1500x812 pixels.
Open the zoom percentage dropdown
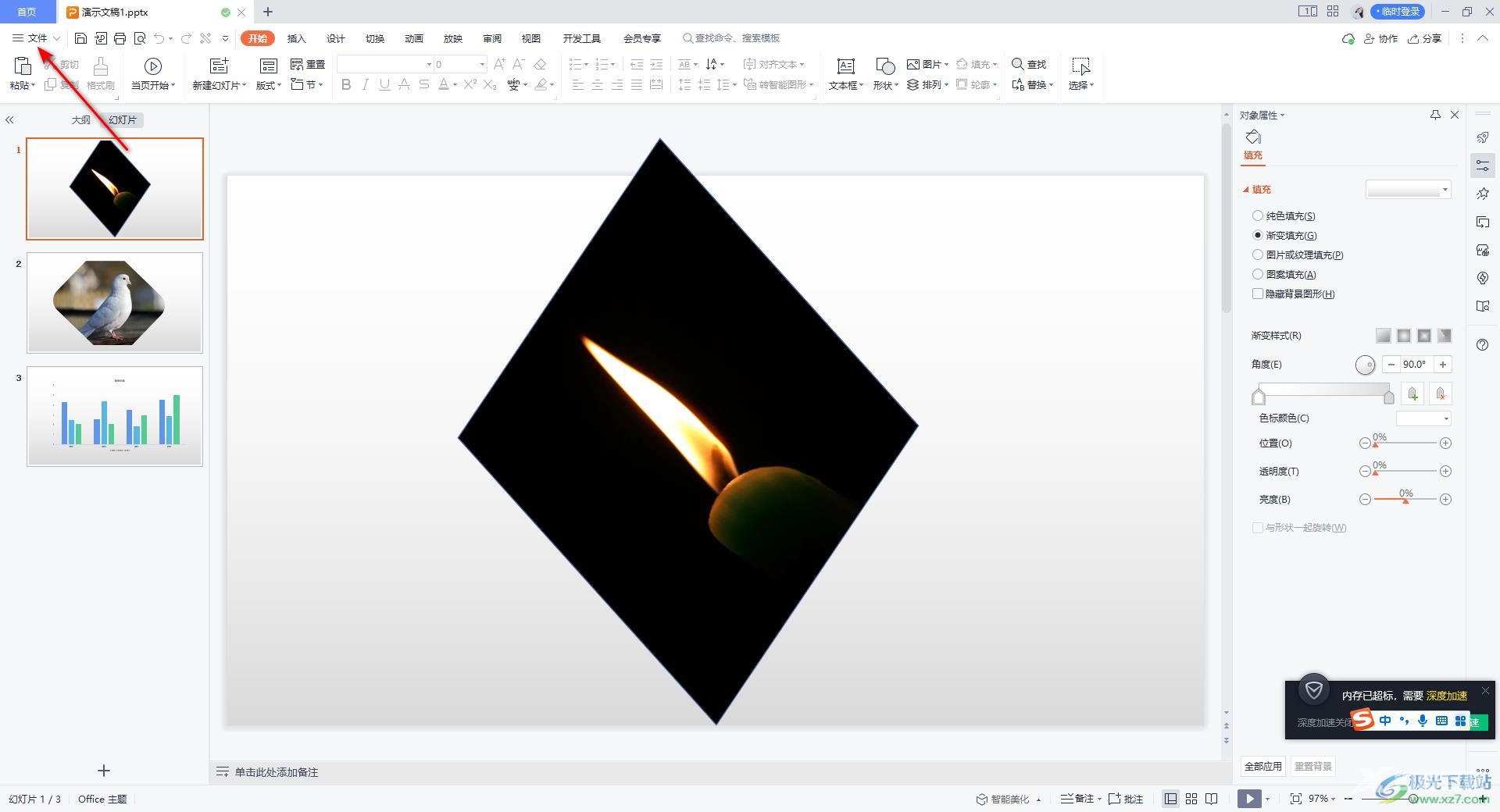point(1322,799)
